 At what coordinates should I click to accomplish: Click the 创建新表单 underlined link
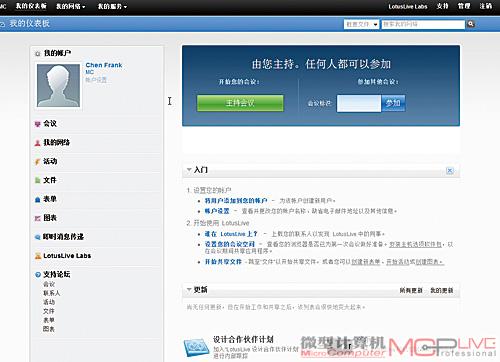pyautogui.click(x=366, y=262)
